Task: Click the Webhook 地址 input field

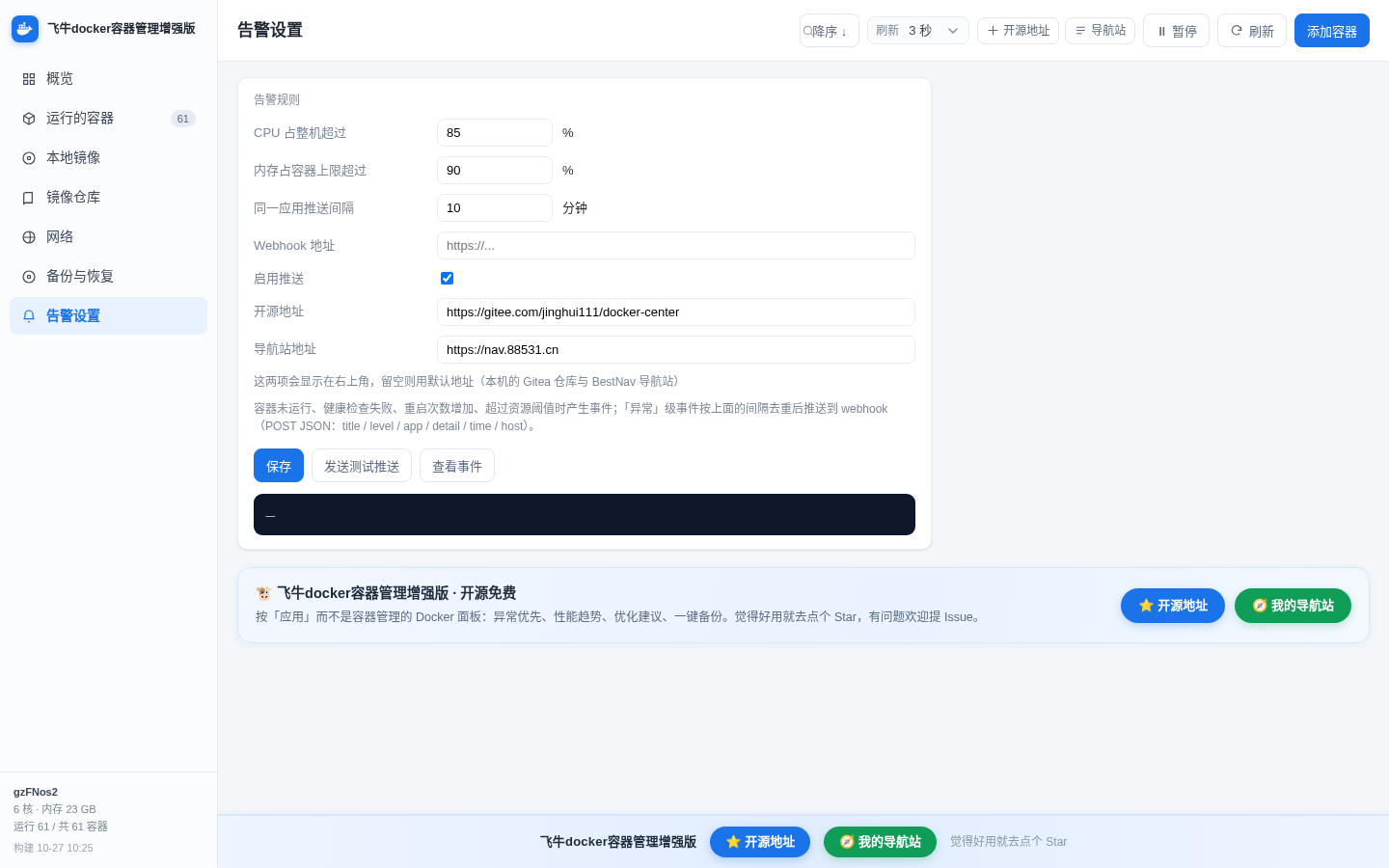Action: (x=676, y=246)
